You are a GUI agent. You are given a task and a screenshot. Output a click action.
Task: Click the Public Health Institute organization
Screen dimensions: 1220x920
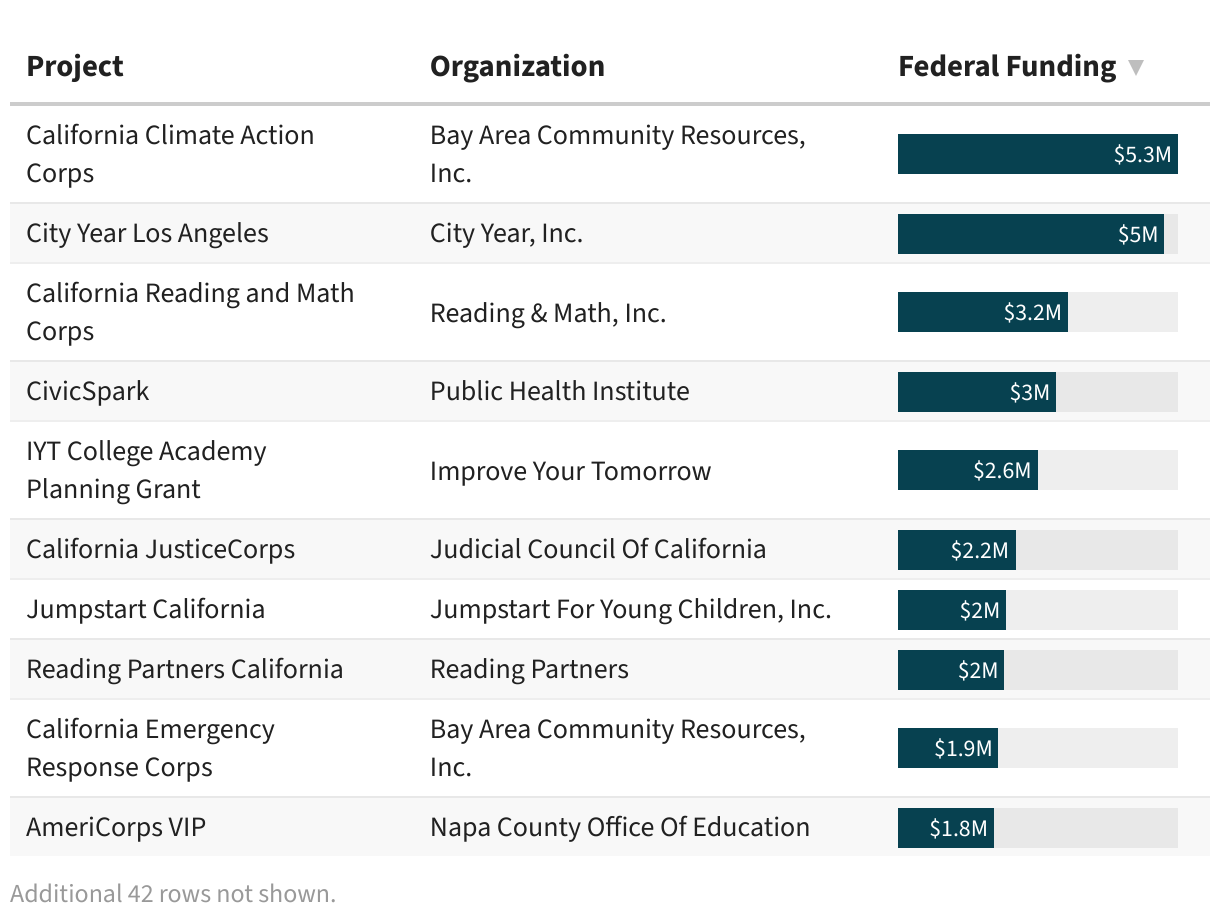(x=559, y=391)
